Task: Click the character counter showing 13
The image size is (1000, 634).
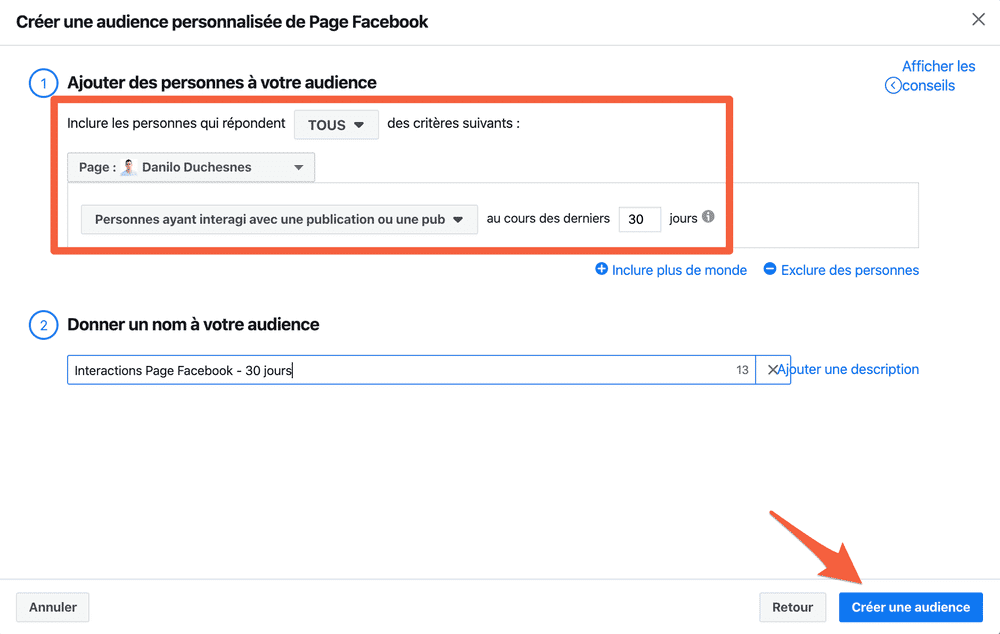Action: pyautogui.click(x=742, y=370)
